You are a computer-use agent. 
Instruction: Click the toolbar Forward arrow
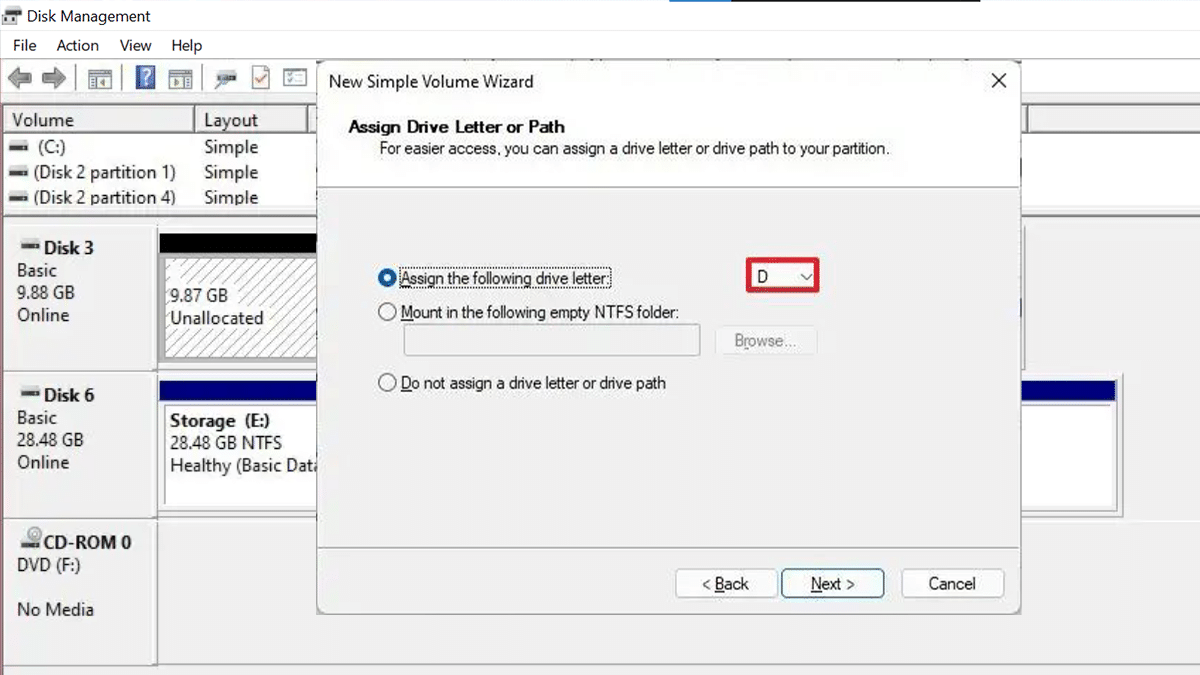54,78
